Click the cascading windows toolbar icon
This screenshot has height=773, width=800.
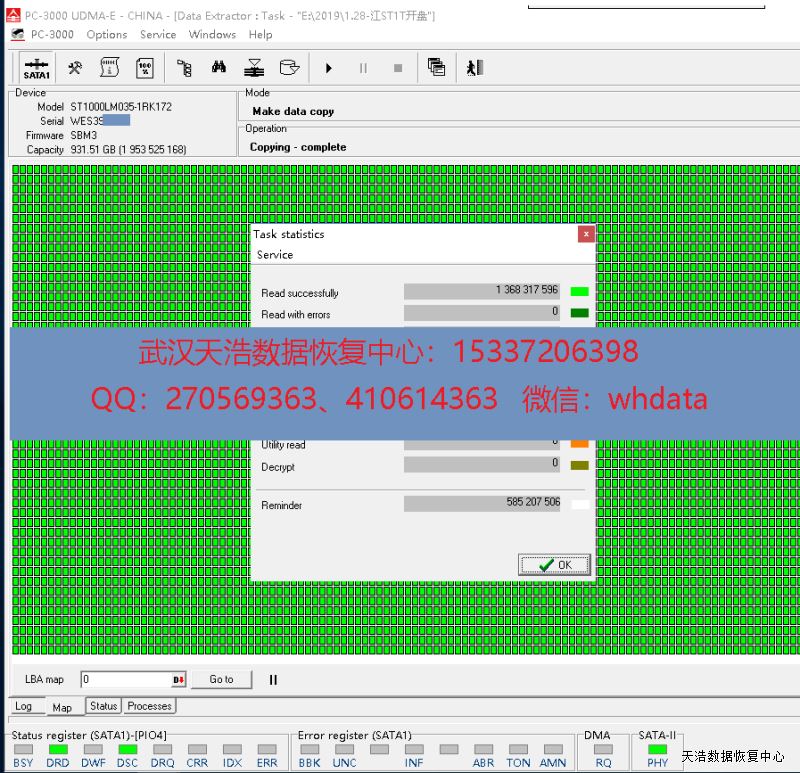click(x=436, y=68)
